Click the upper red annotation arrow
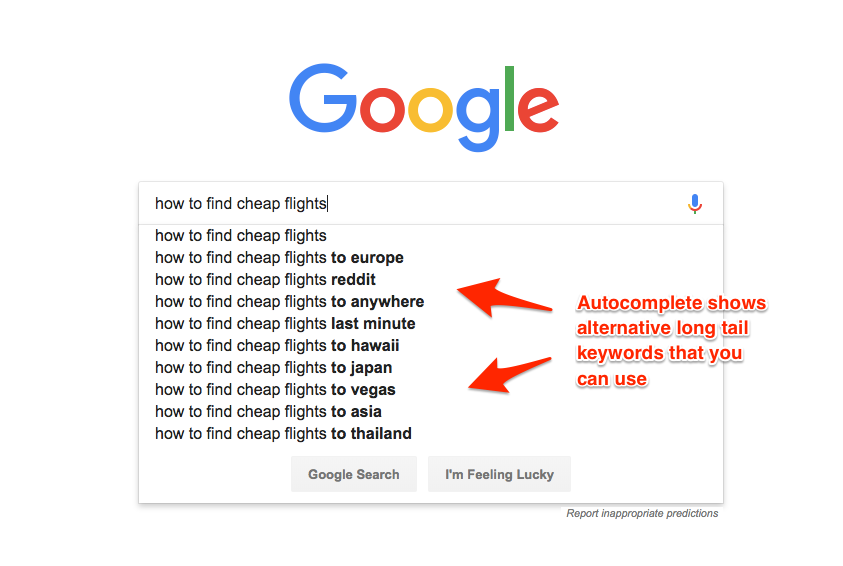The width and height of the screenshot is (843, 566). pyautogui.click(x=503, y=297)
